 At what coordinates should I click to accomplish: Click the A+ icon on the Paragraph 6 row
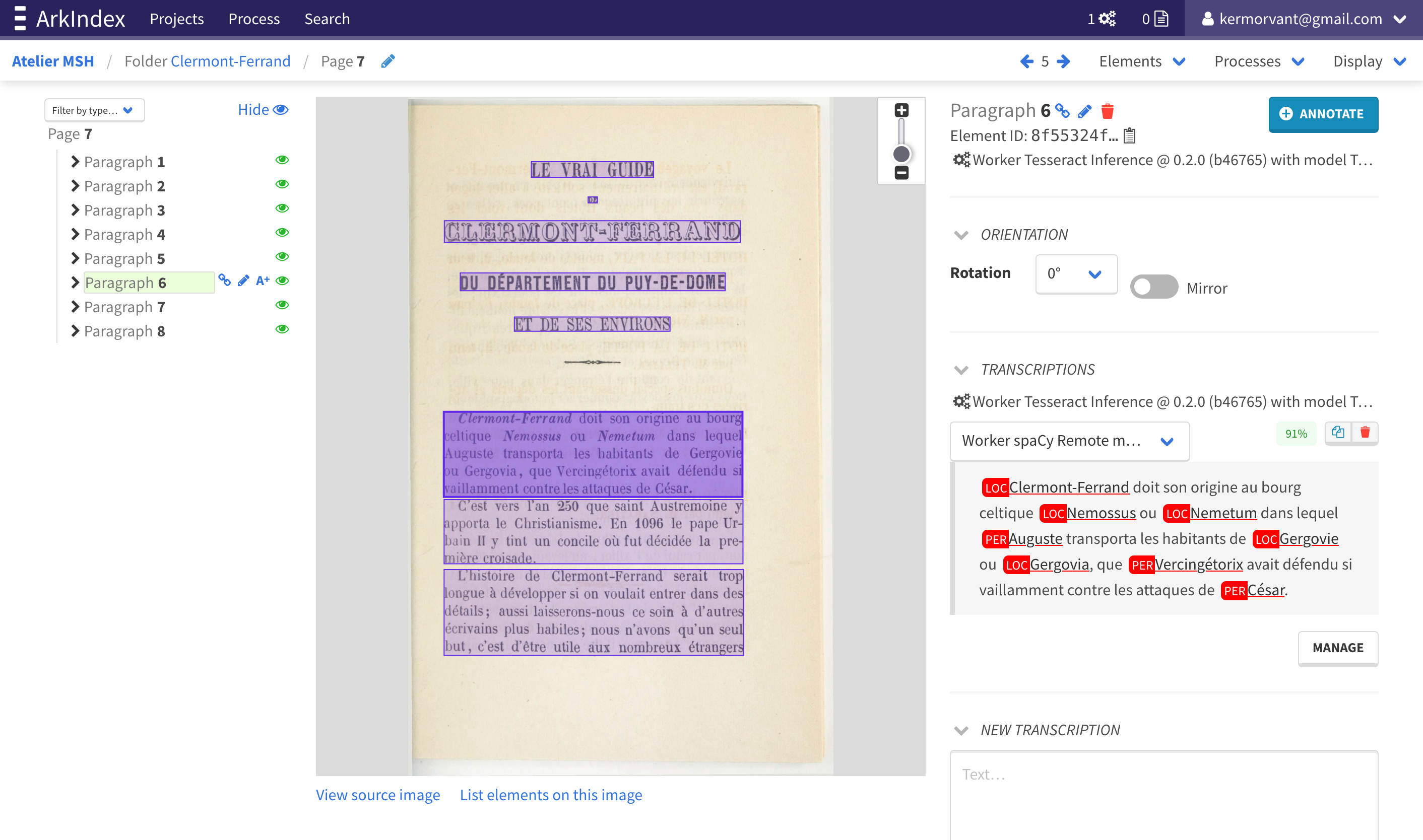pyautogui.click(x=262, y=281)
